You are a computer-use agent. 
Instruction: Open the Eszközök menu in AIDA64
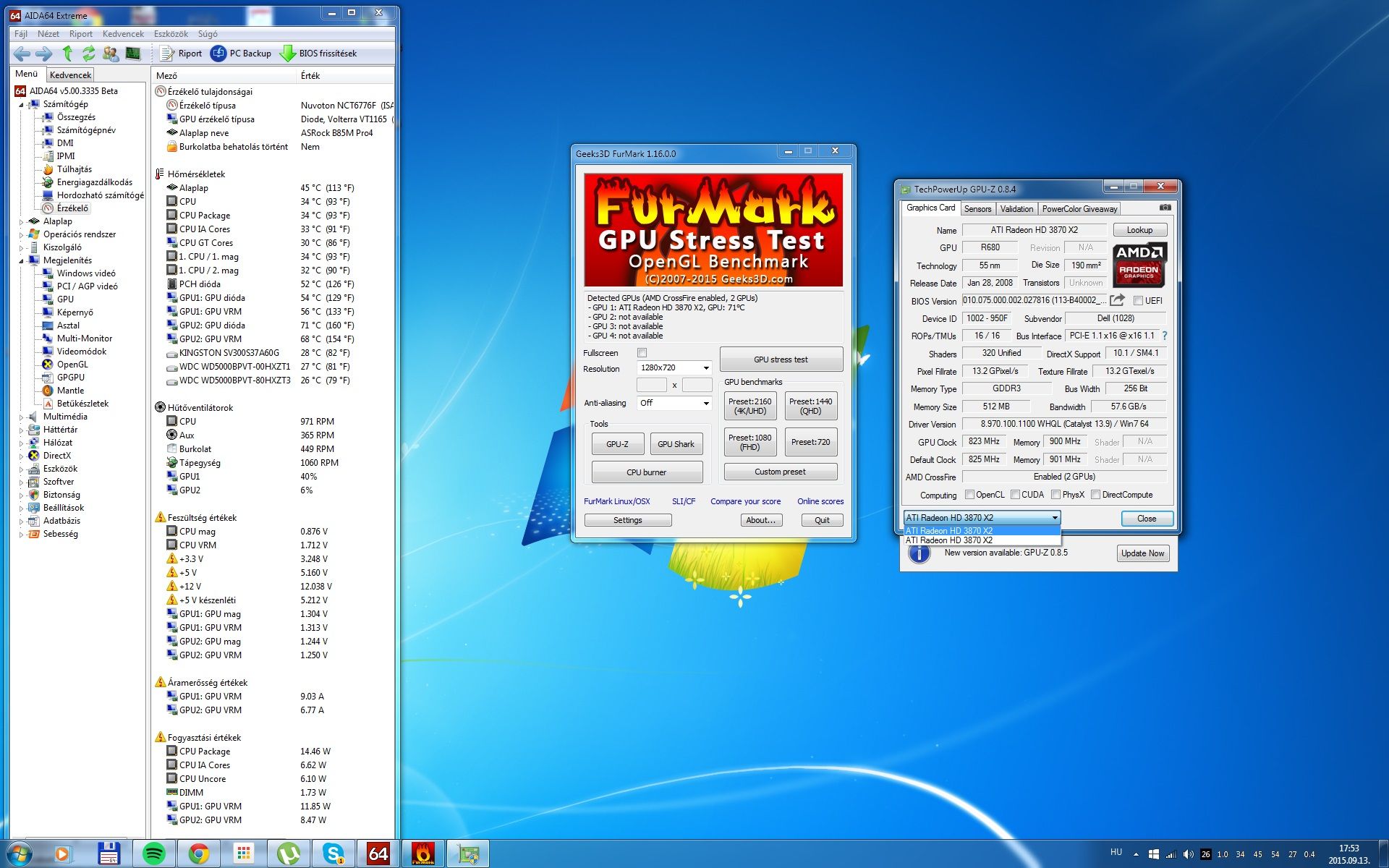[171, 34]
